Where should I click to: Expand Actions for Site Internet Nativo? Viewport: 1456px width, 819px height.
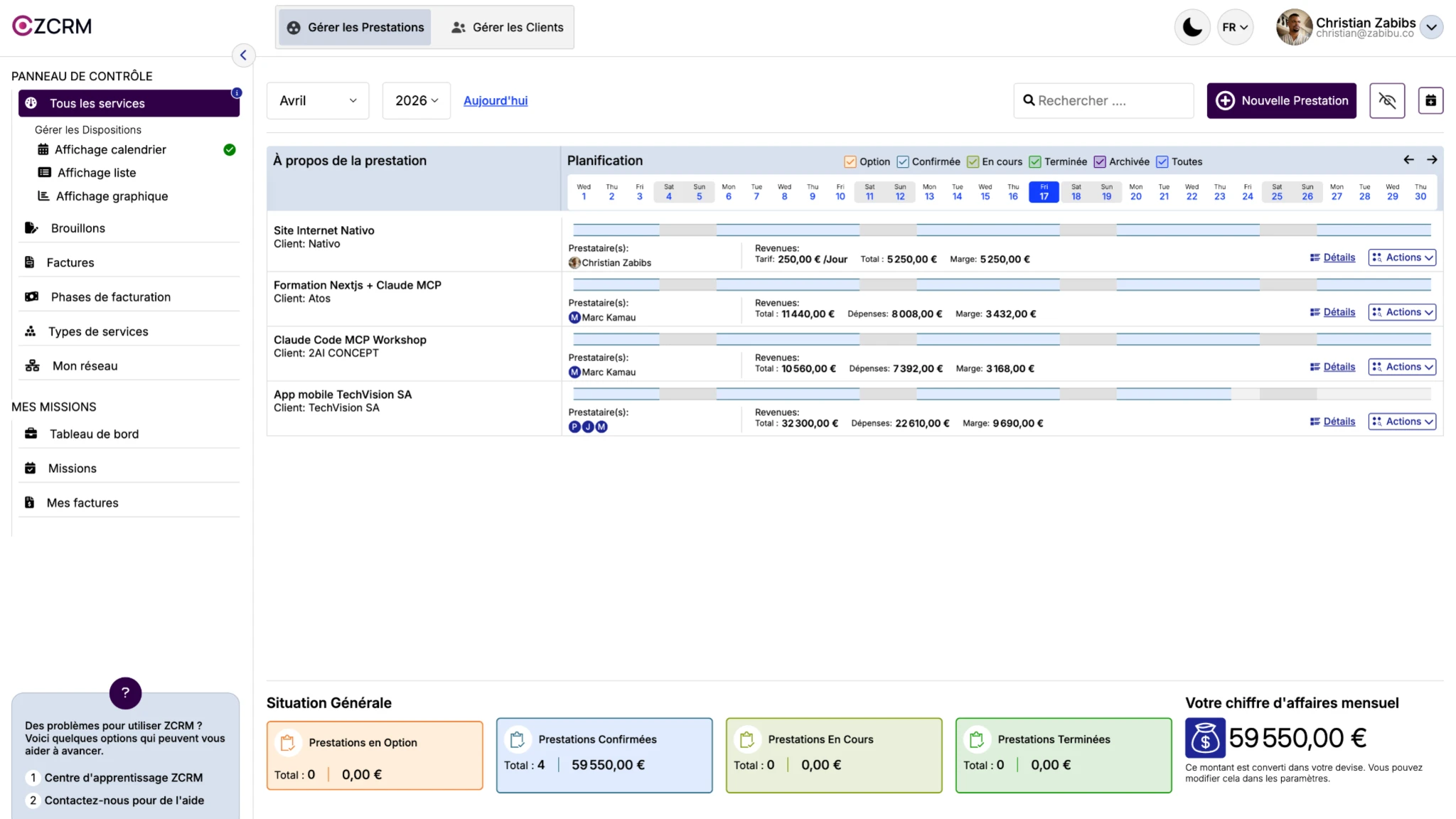(1401, 257)
